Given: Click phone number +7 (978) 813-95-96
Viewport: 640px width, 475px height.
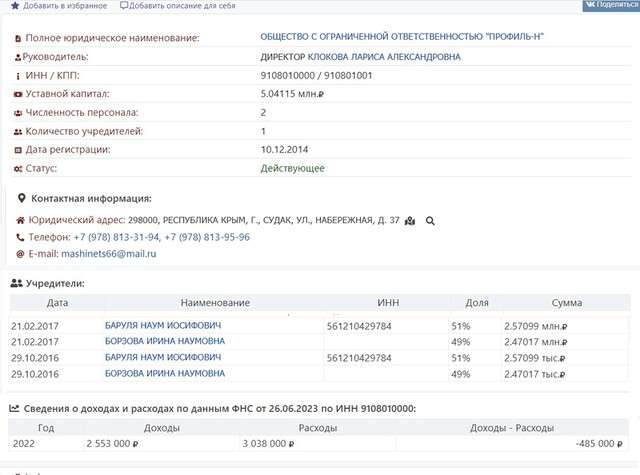Looking at the screenshot, I should point(207,237).
